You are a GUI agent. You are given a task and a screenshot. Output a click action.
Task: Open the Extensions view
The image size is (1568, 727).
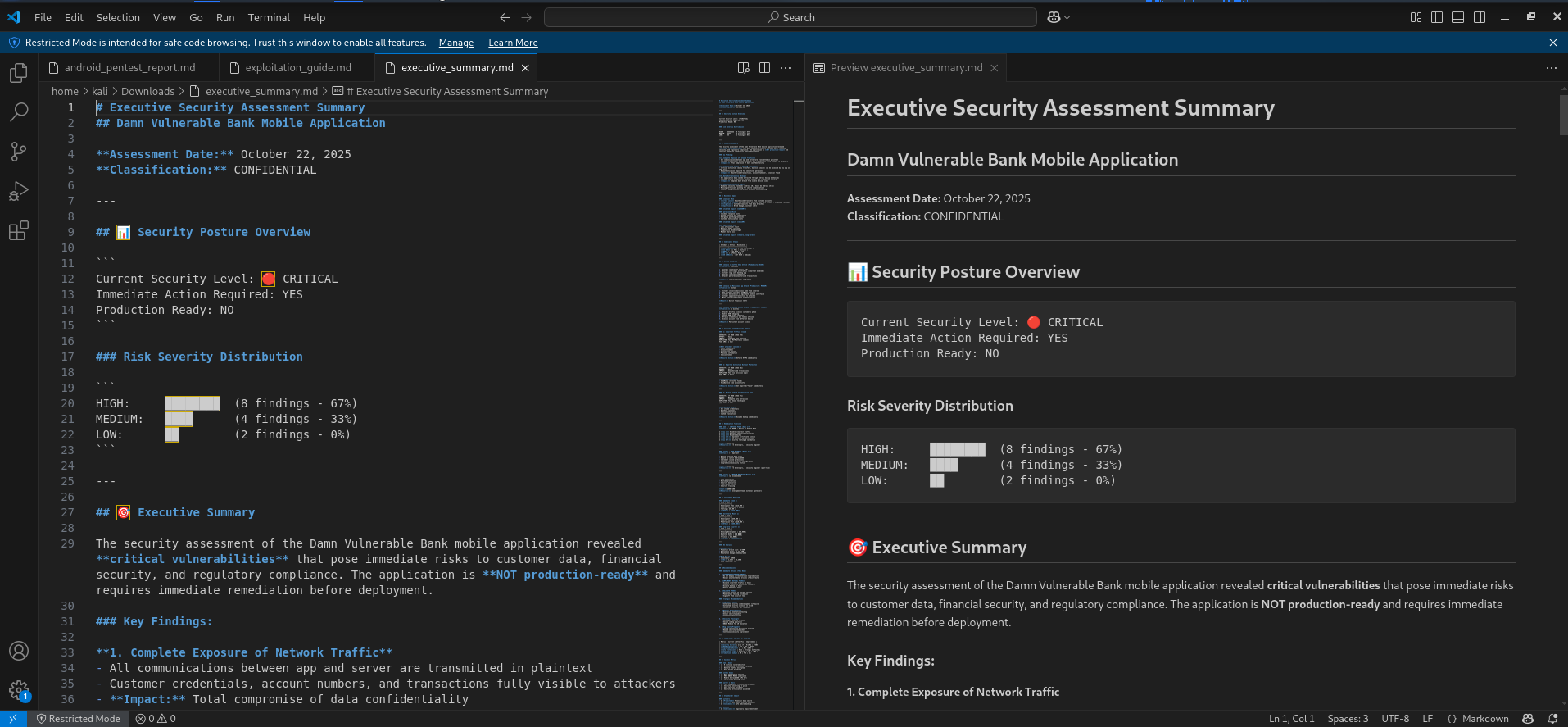coord(18,230)
